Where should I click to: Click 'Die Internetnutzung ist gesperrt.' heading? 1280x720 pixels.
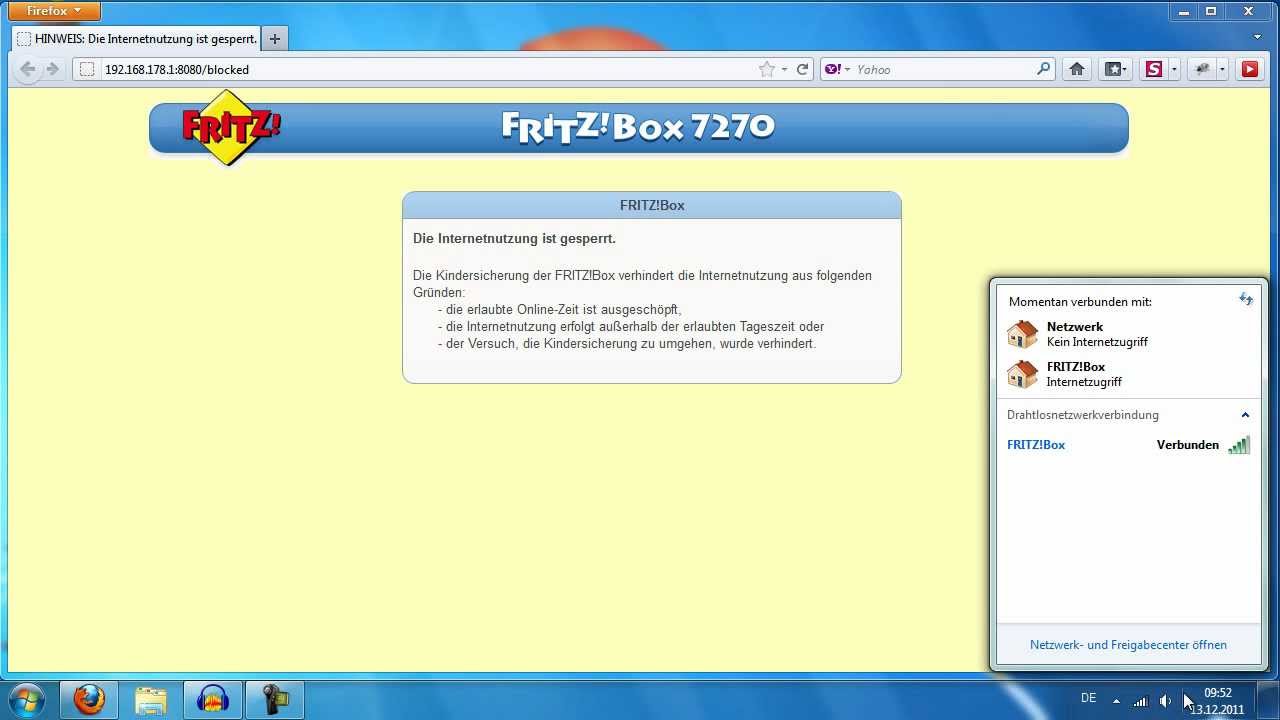(514, 239)
